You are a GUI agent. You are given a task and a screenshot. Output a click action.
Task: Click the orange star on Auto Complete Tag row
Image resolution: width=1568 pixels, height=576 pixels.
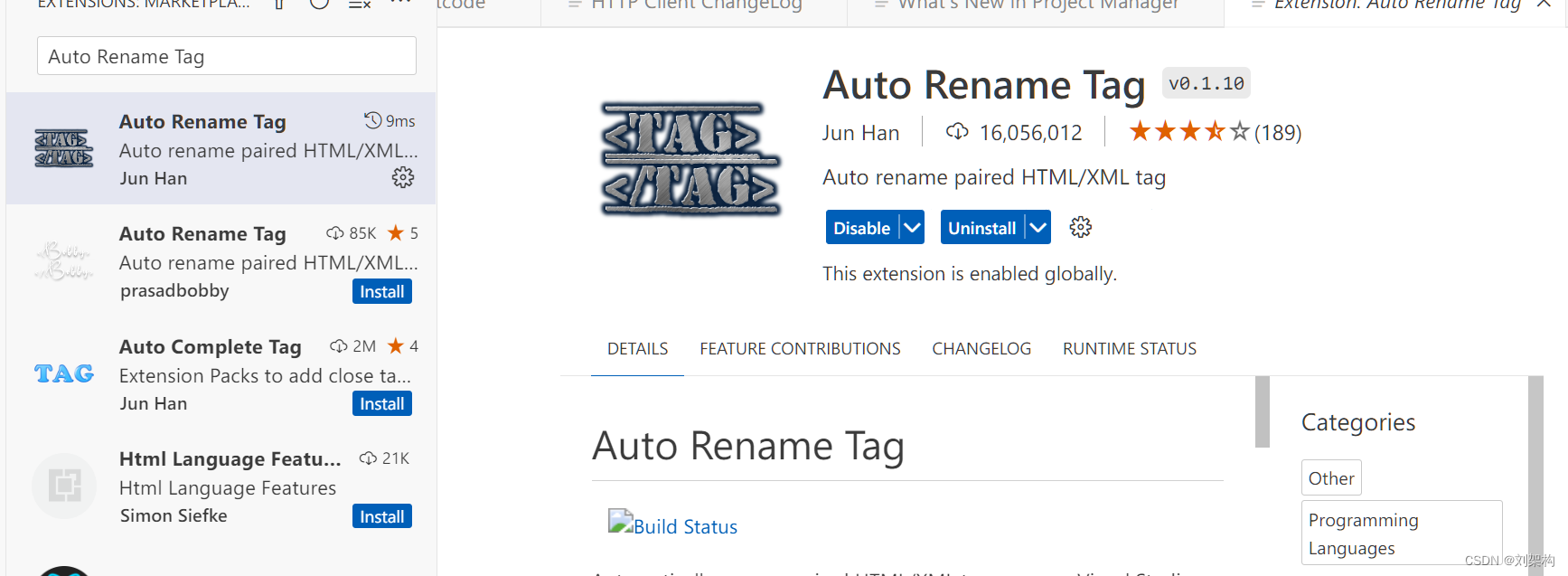396,345
